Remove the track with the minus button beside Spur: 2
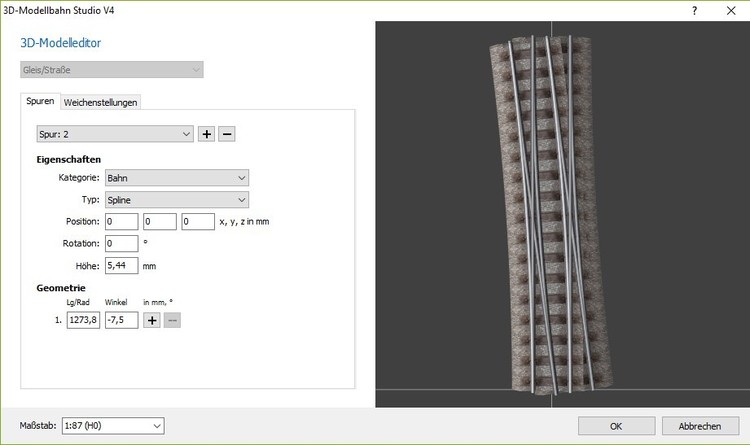 (227, 134)
